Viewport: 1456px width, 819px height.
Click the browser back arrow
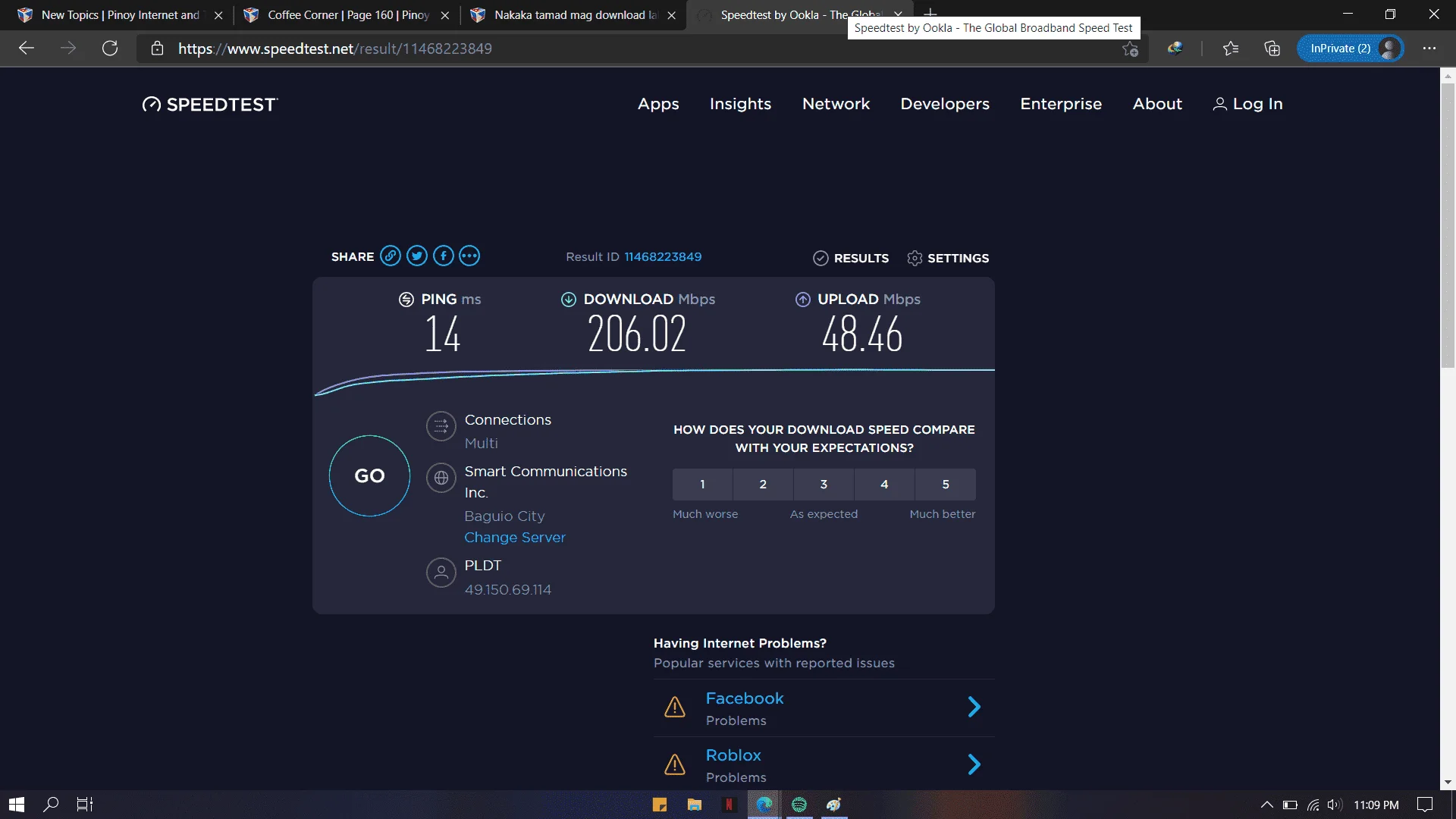[x=27, y=49]
